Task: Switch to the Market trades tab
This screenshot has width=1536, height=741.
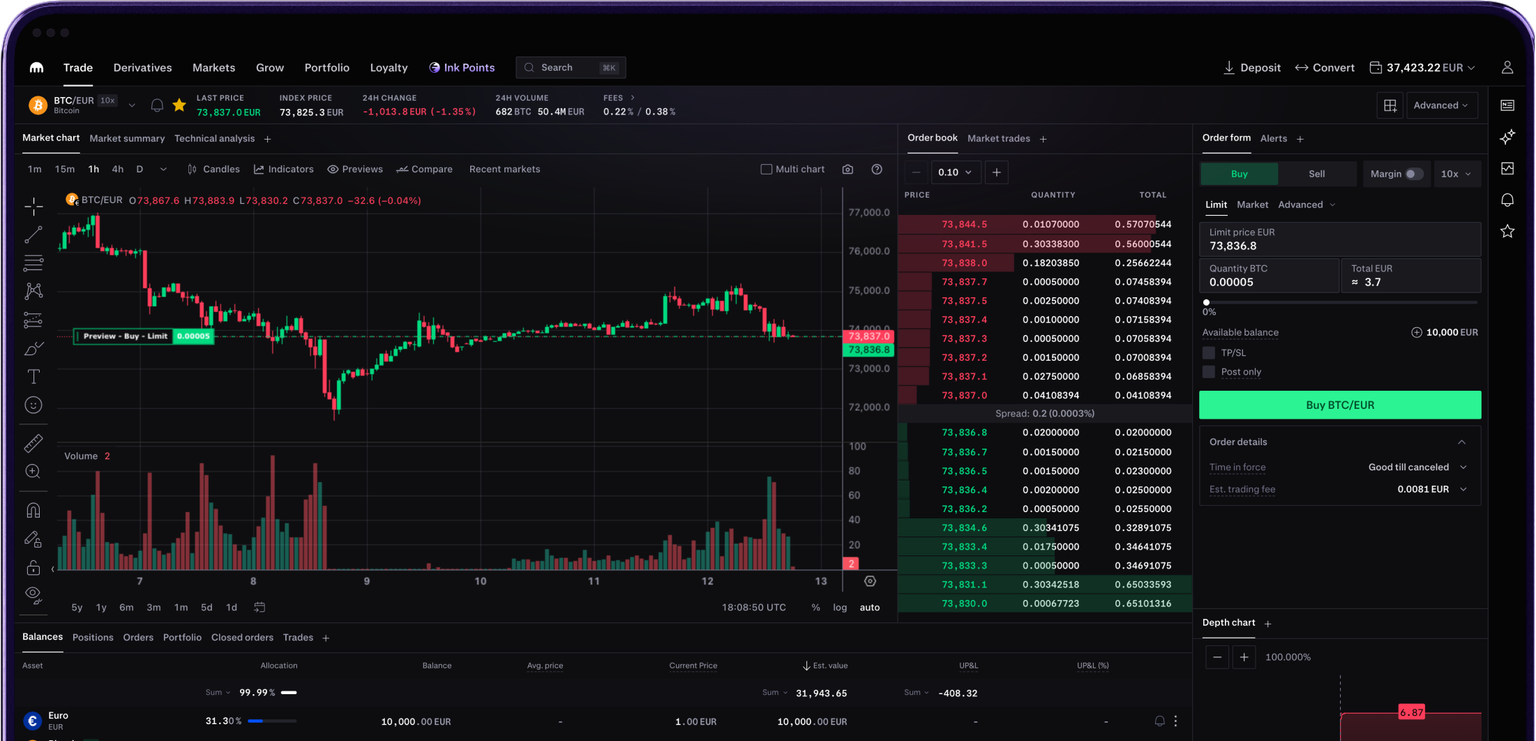Action: pos(999,139)
